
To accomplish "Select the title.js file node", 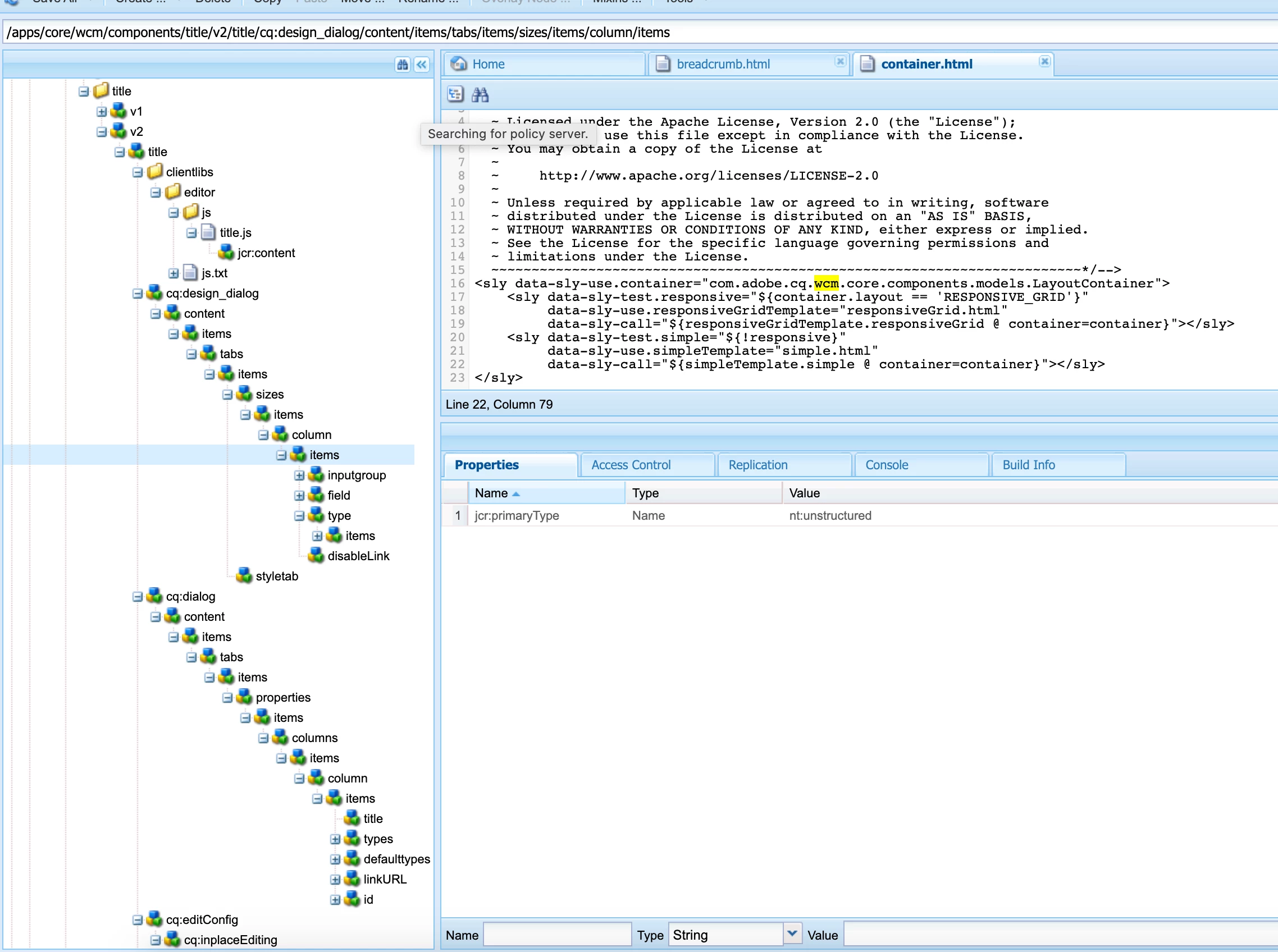I will coord(235,233).
